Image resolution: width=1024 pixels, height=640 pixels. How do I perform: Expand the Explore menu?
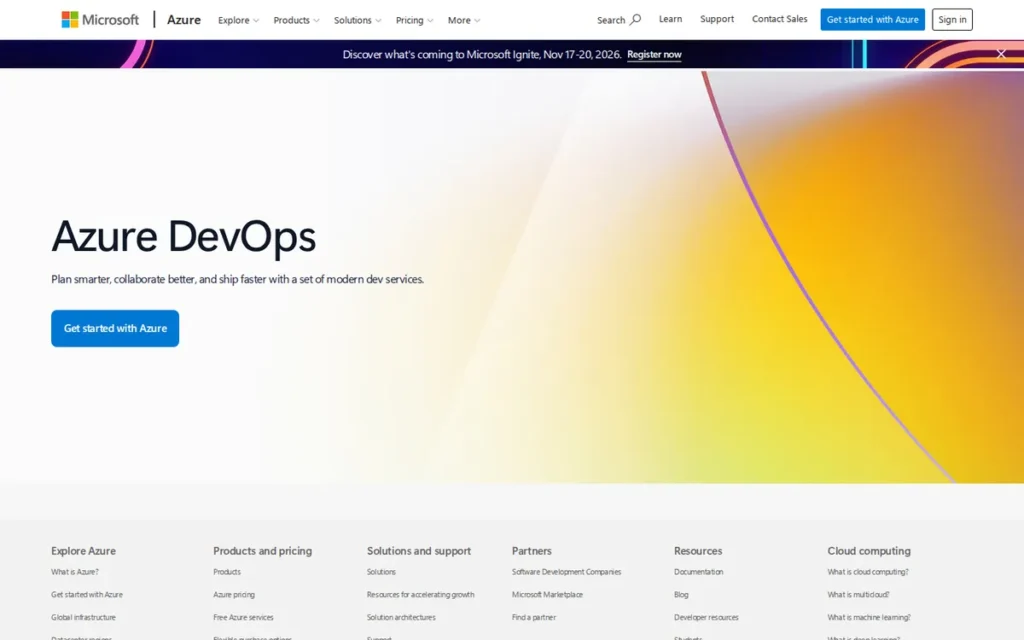[x=238, y=20]
